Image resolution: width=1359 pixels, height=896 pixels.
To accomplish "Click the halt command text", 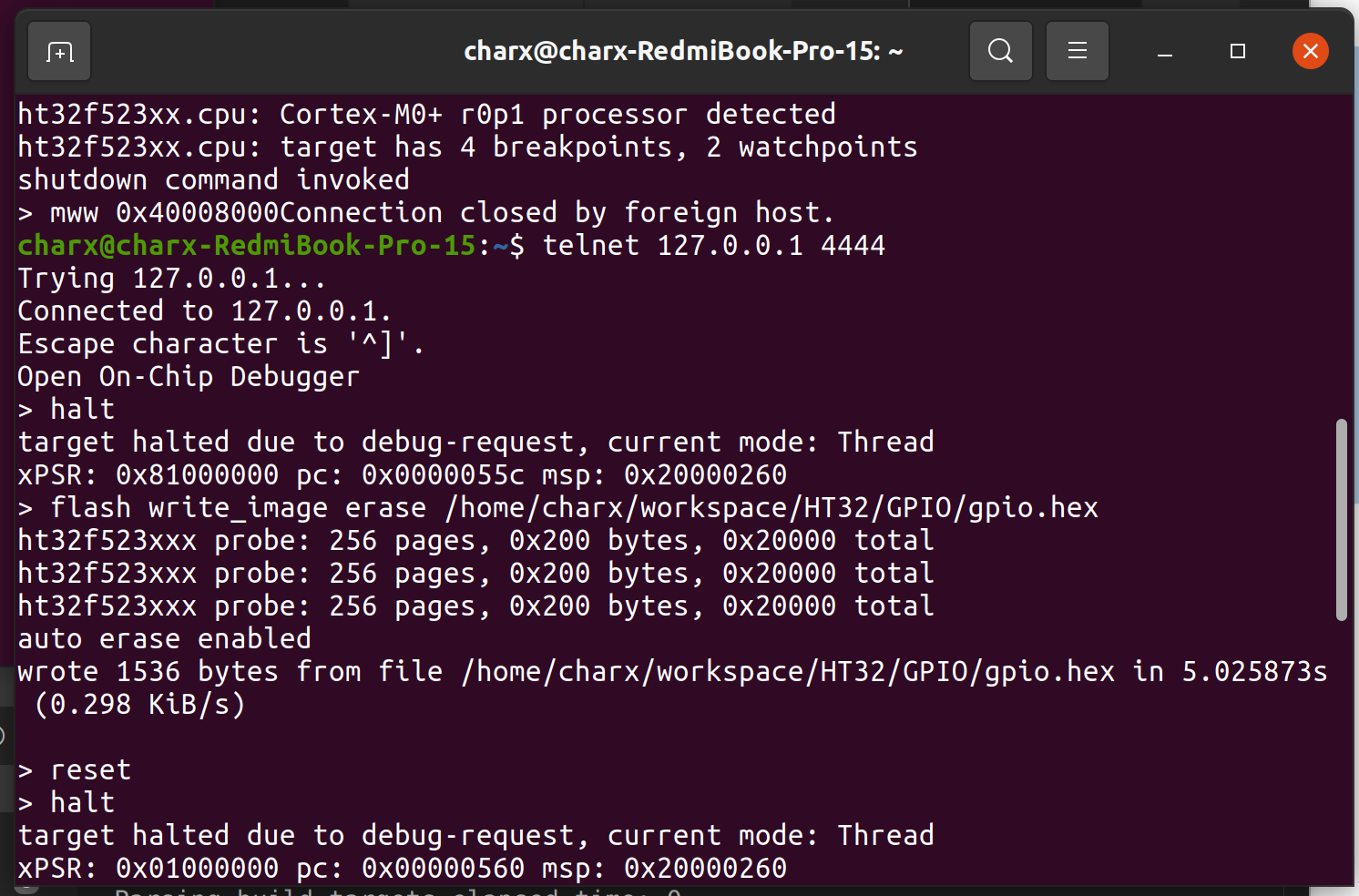I will pyautogui.click(x=81, y=408).
